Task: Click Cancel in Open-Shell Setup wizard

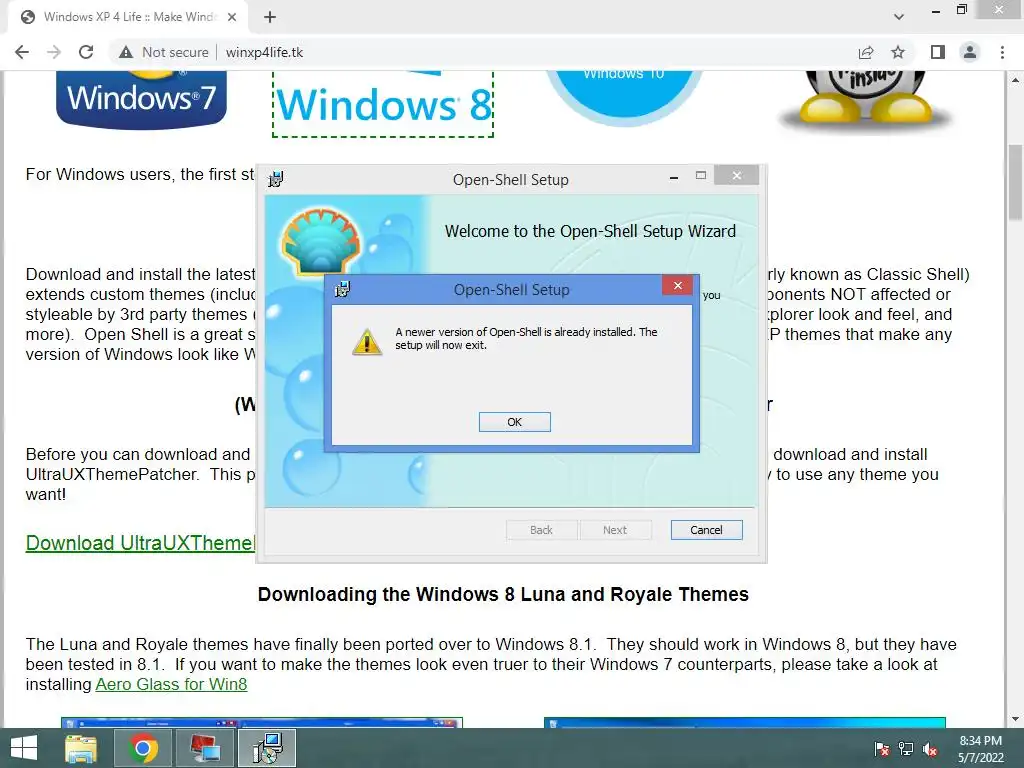Action: point(706,530)
